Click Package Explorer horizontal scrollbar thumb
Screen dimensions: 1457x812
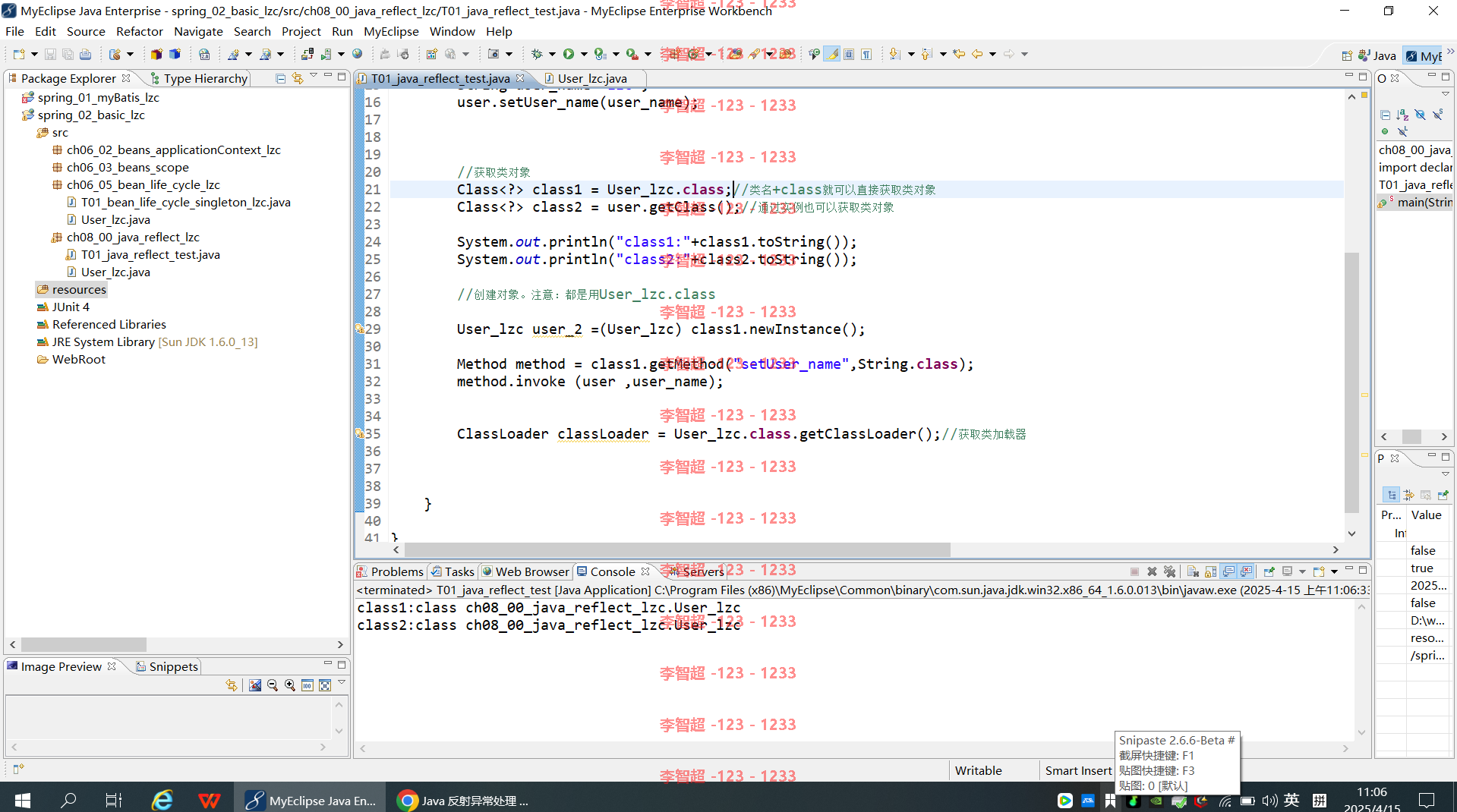(x=84, y=644)
